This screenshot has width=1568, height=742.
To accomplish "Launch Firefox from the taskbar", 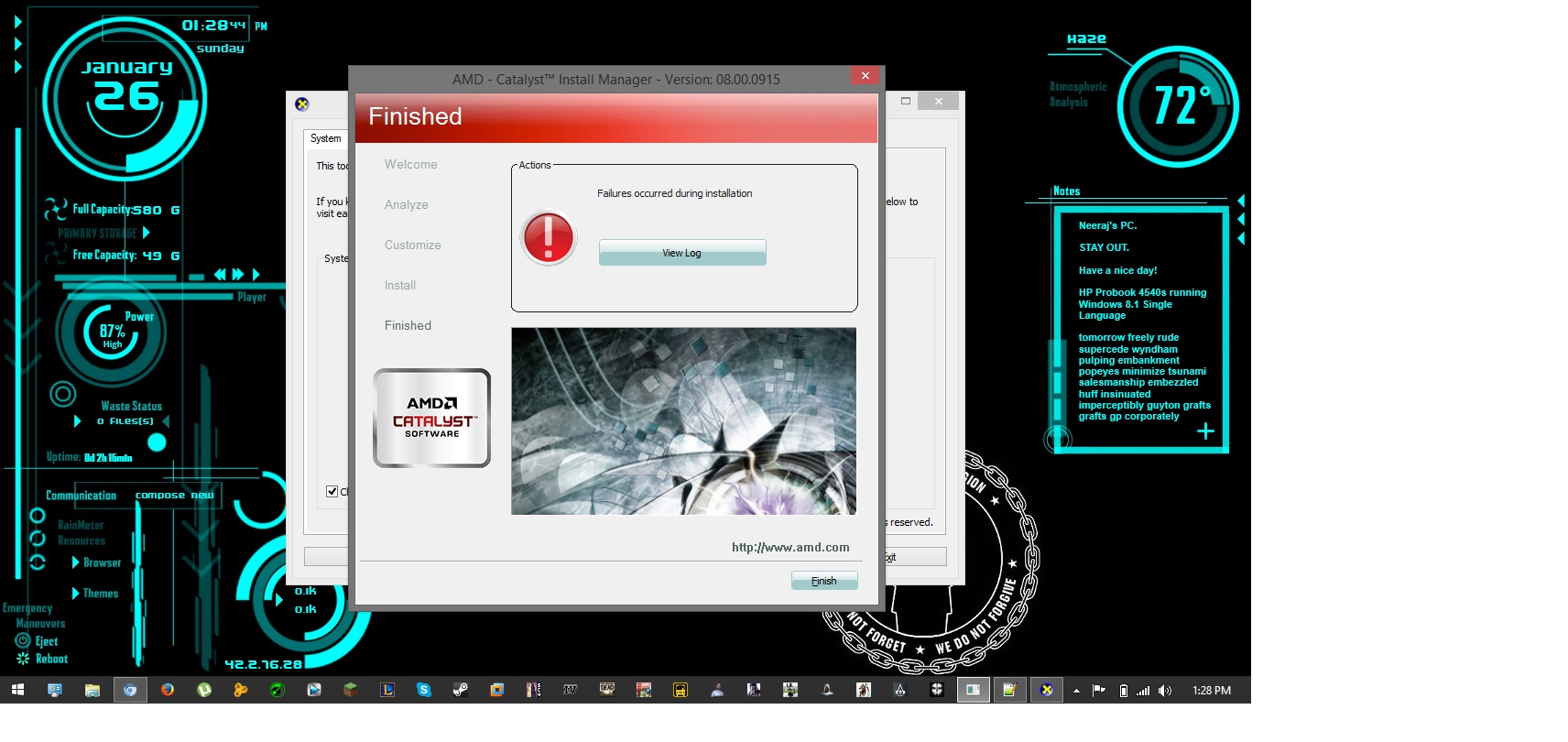I will [x=168, y=690].
